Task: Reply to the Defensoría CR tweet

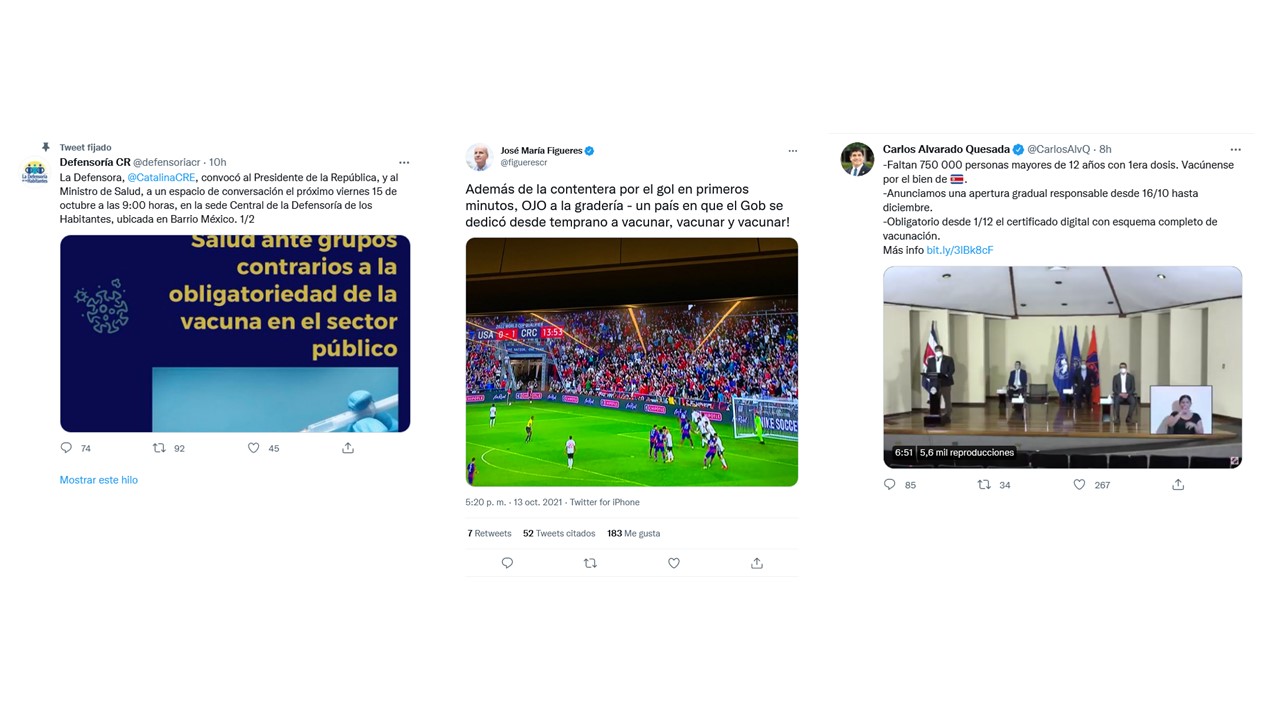Action: 67,448
